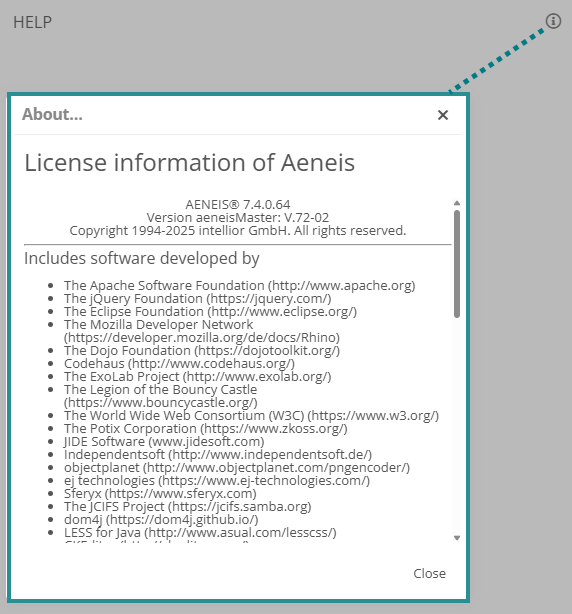Click the info icon in top corner
The width and height of the screenshot is (572, 614).
[x=553, y=21]
